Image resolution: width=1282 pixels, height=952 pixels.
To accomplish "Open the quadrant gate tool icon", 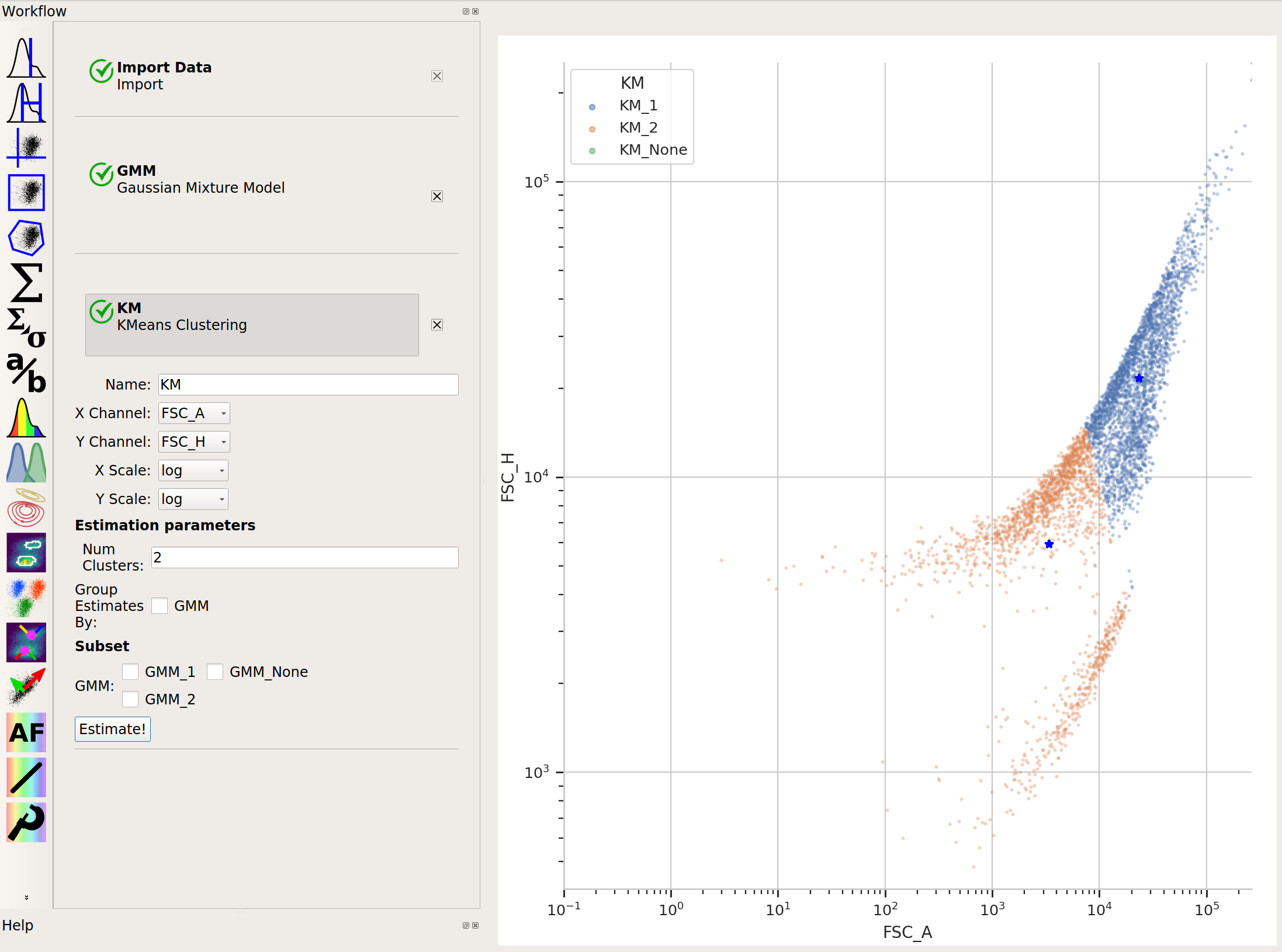I will (x=26, y=147).
